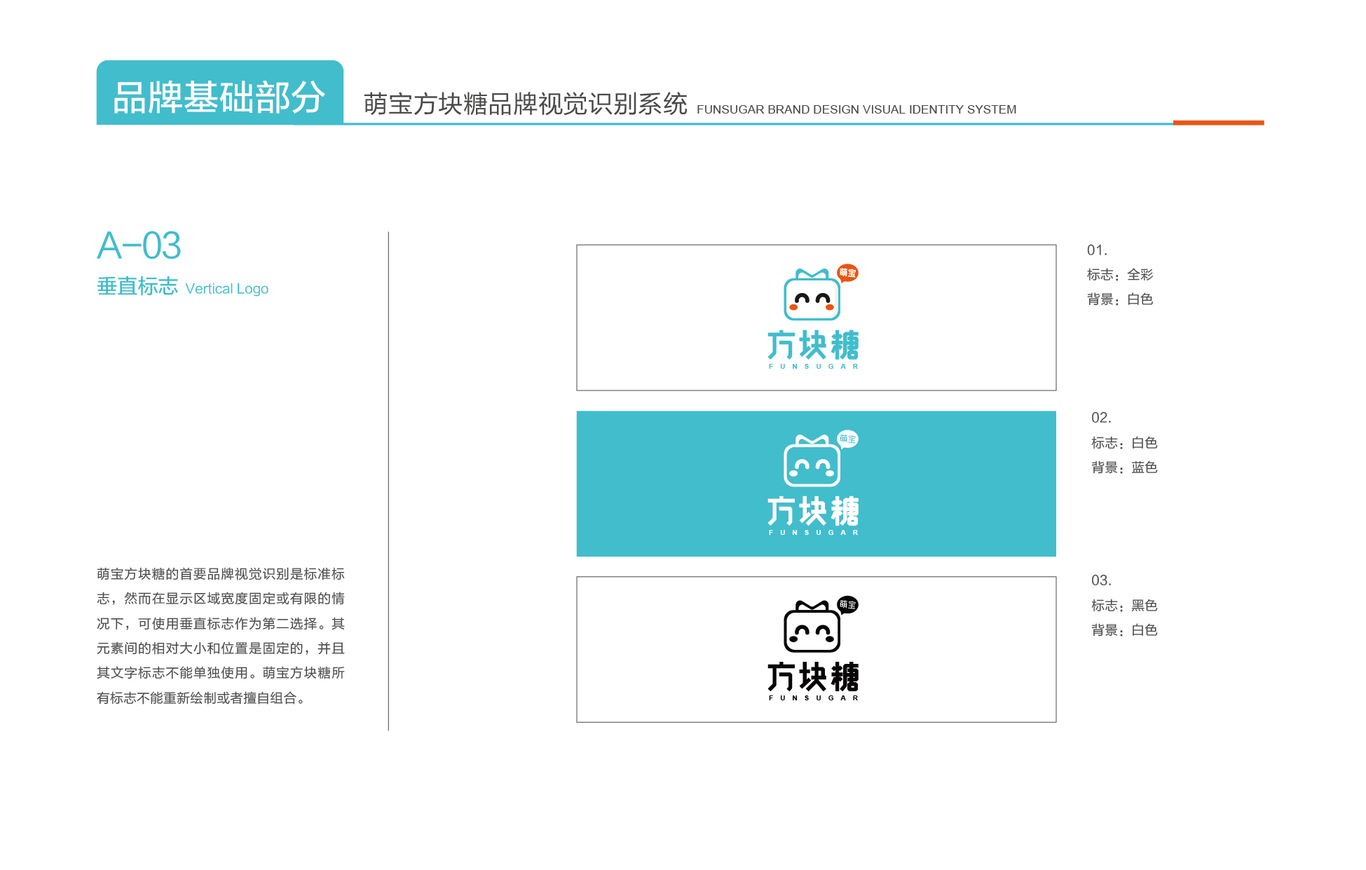
Task: Click the 标志：白色 caption
Action: click(1124, 443)
